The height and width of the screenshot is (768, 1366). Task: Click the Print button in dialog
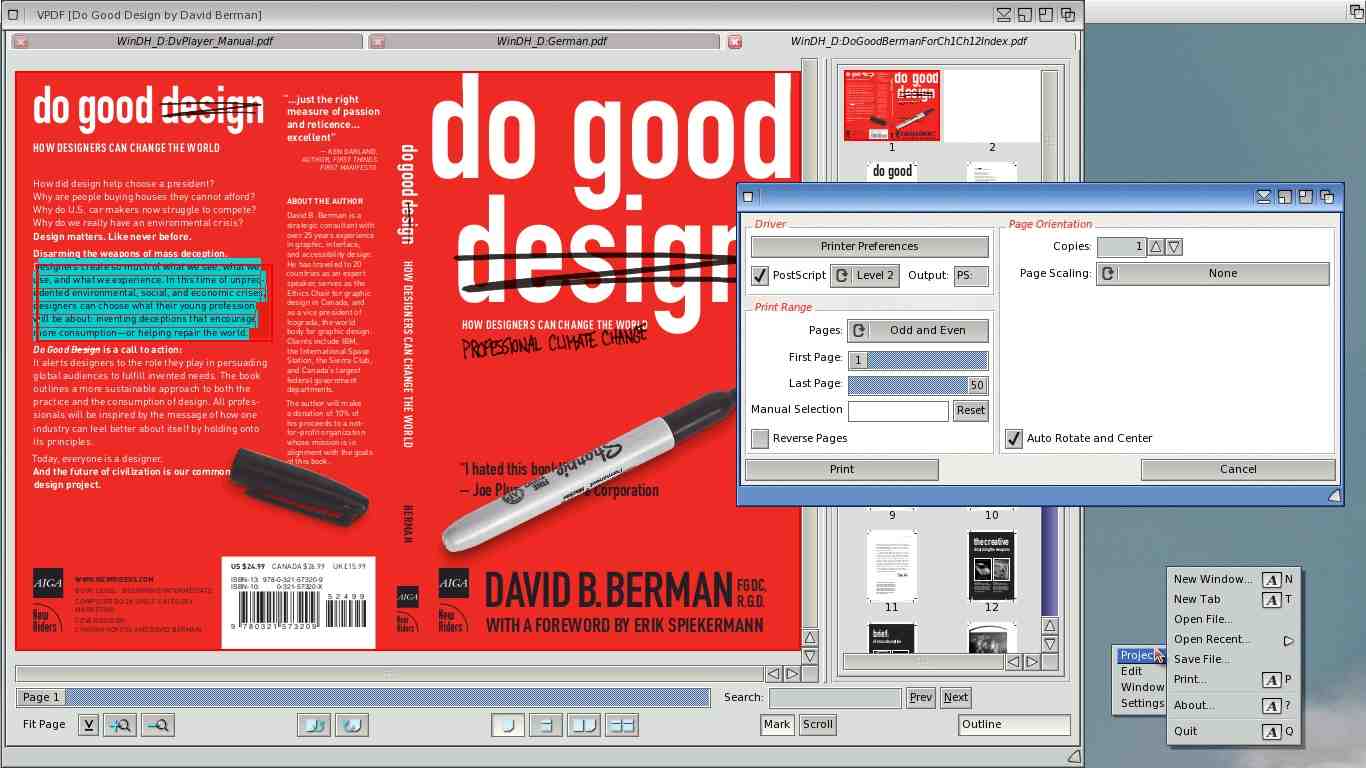point(841,469)
